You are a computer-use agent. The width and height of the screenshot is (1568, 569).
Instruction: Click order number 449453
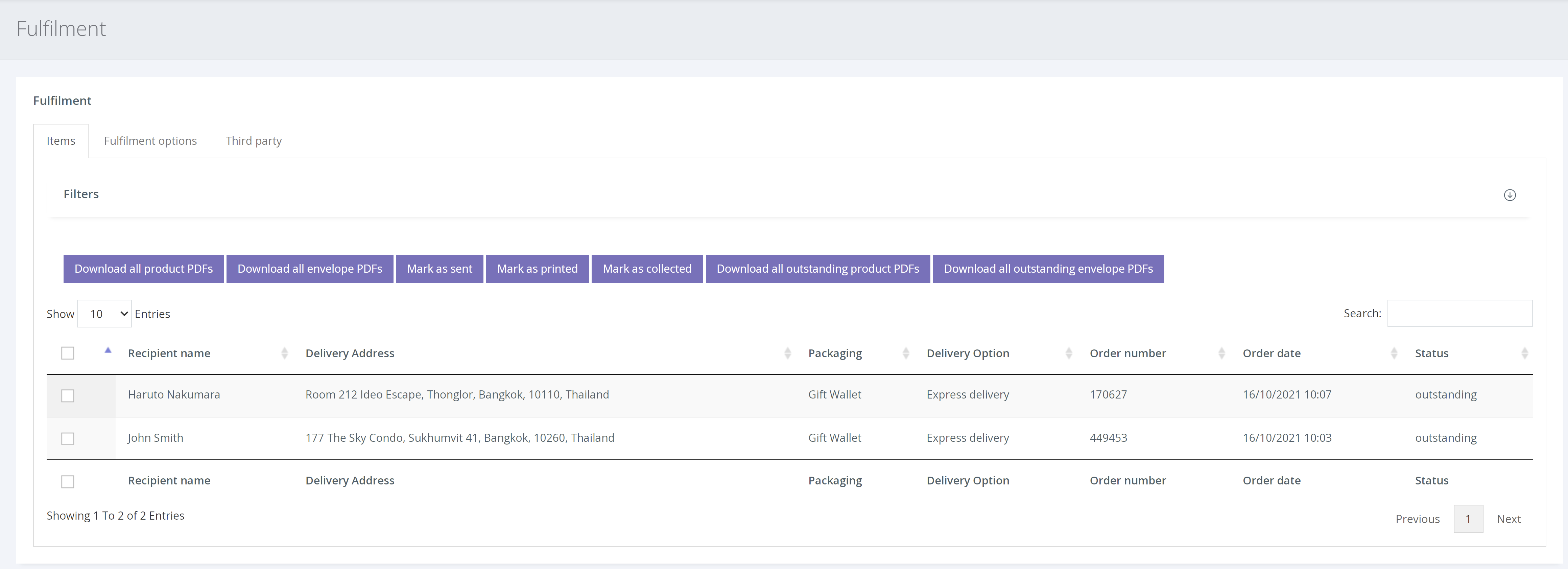(1109, 438)
